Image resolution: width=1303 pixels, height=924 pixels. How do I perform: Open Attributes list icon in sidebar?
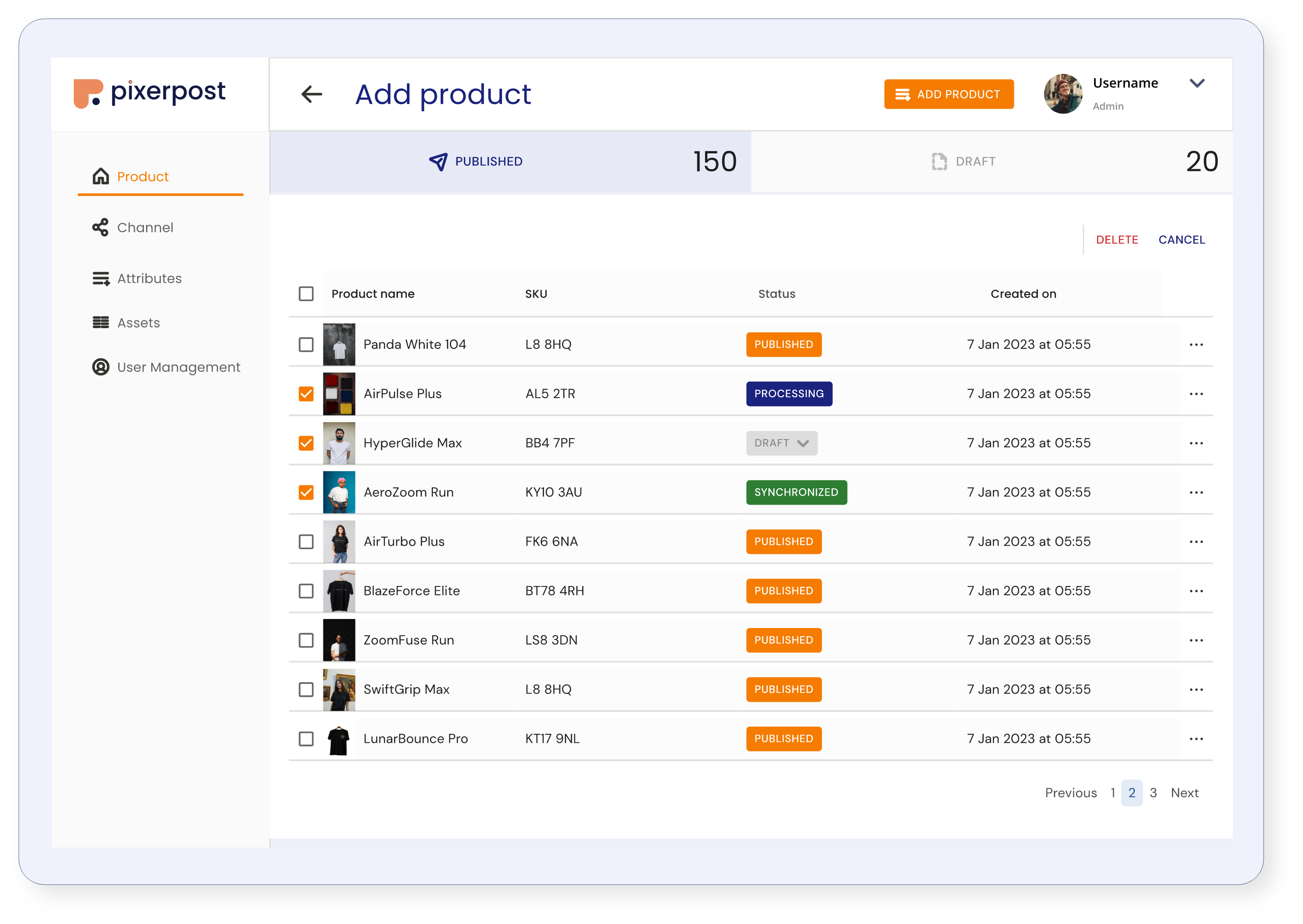(101, 278)
